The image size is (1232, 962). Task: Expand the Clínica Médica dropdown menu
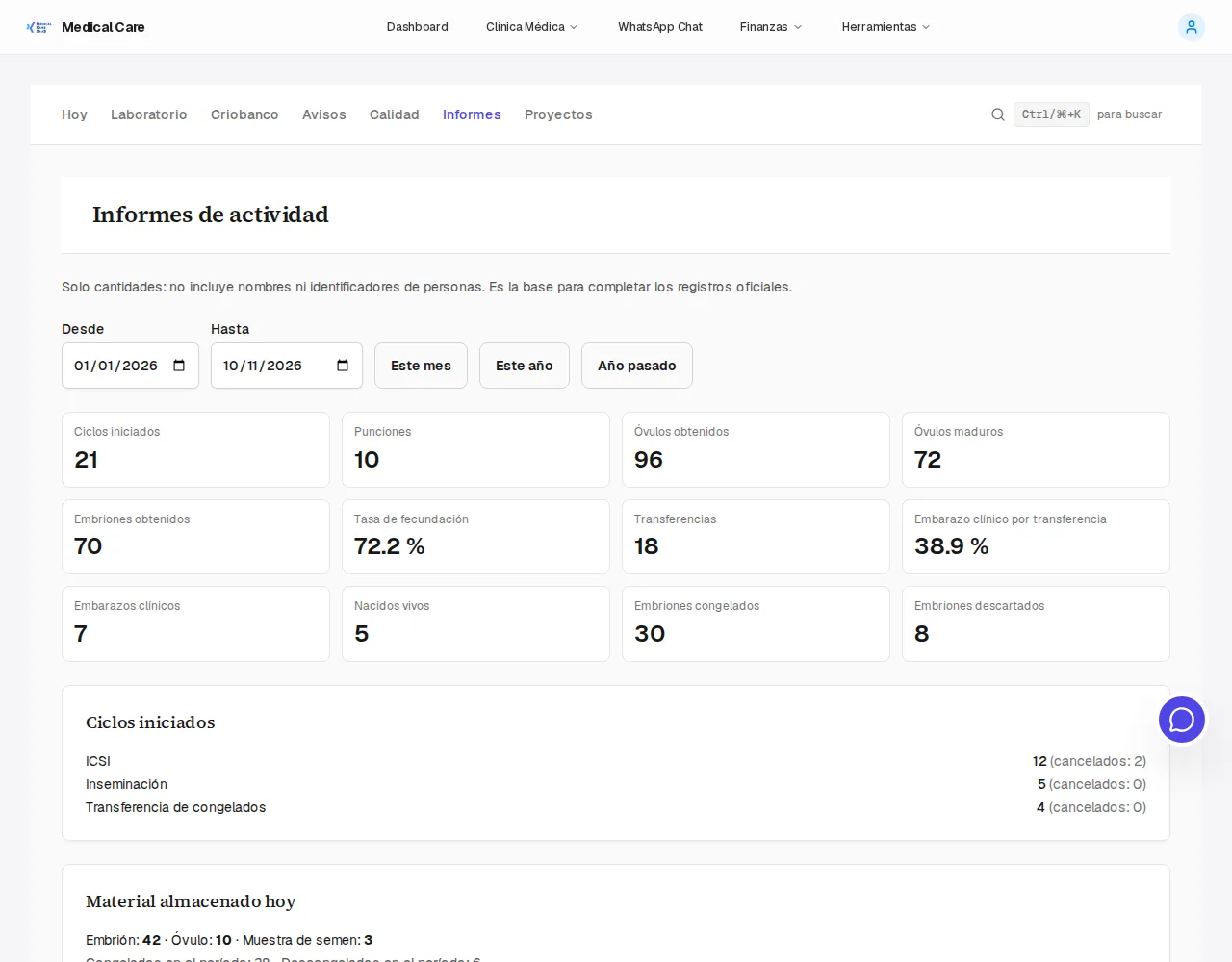531,27
